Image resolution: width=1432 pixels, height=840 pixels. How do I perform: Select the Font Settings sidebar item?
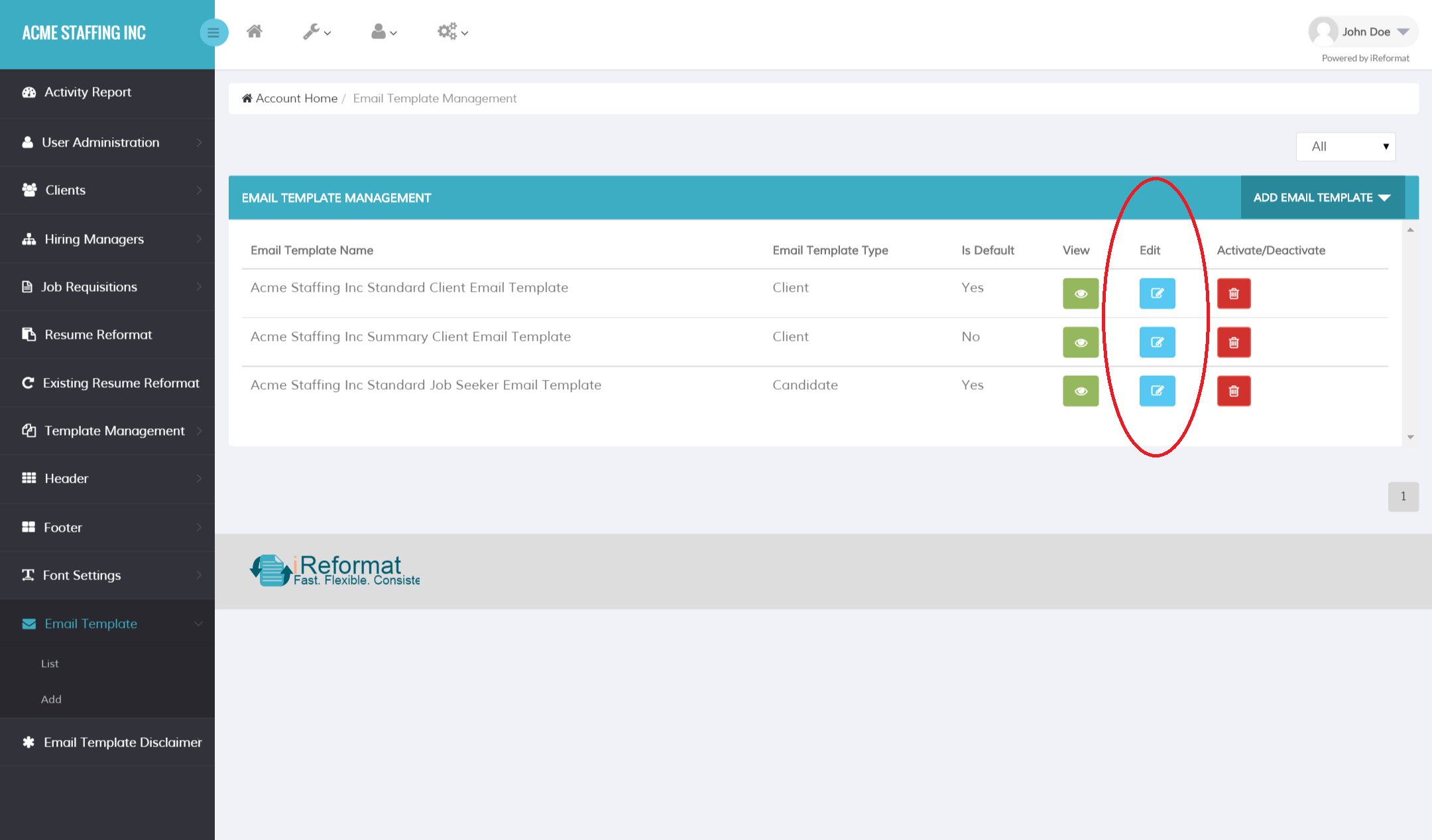[82, 575]
